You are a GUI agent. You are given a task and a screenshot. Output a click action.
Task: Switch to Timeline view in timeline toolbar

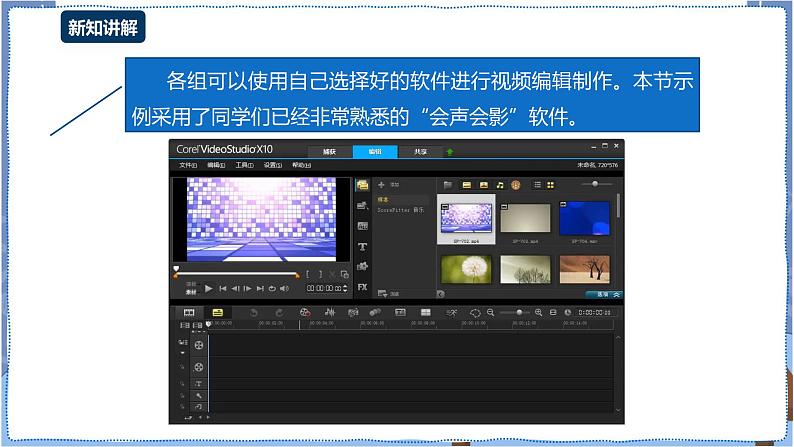coord(218,312)
